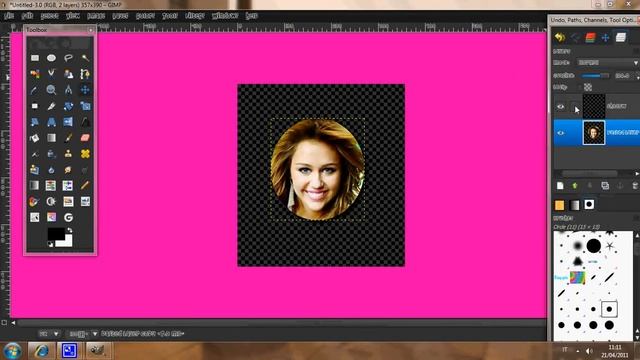Raise the selected layer

click(x=575, y=186)
